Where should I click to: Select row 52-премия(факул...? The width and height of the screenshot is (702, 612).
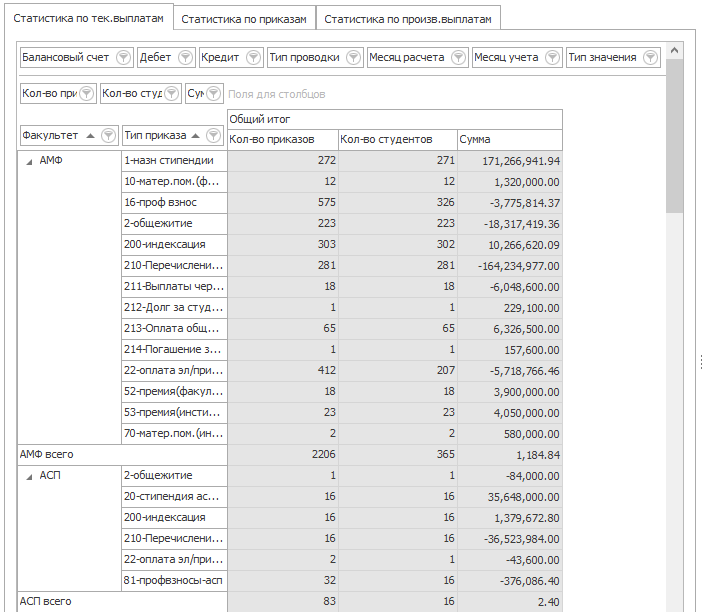pos(174,392)
